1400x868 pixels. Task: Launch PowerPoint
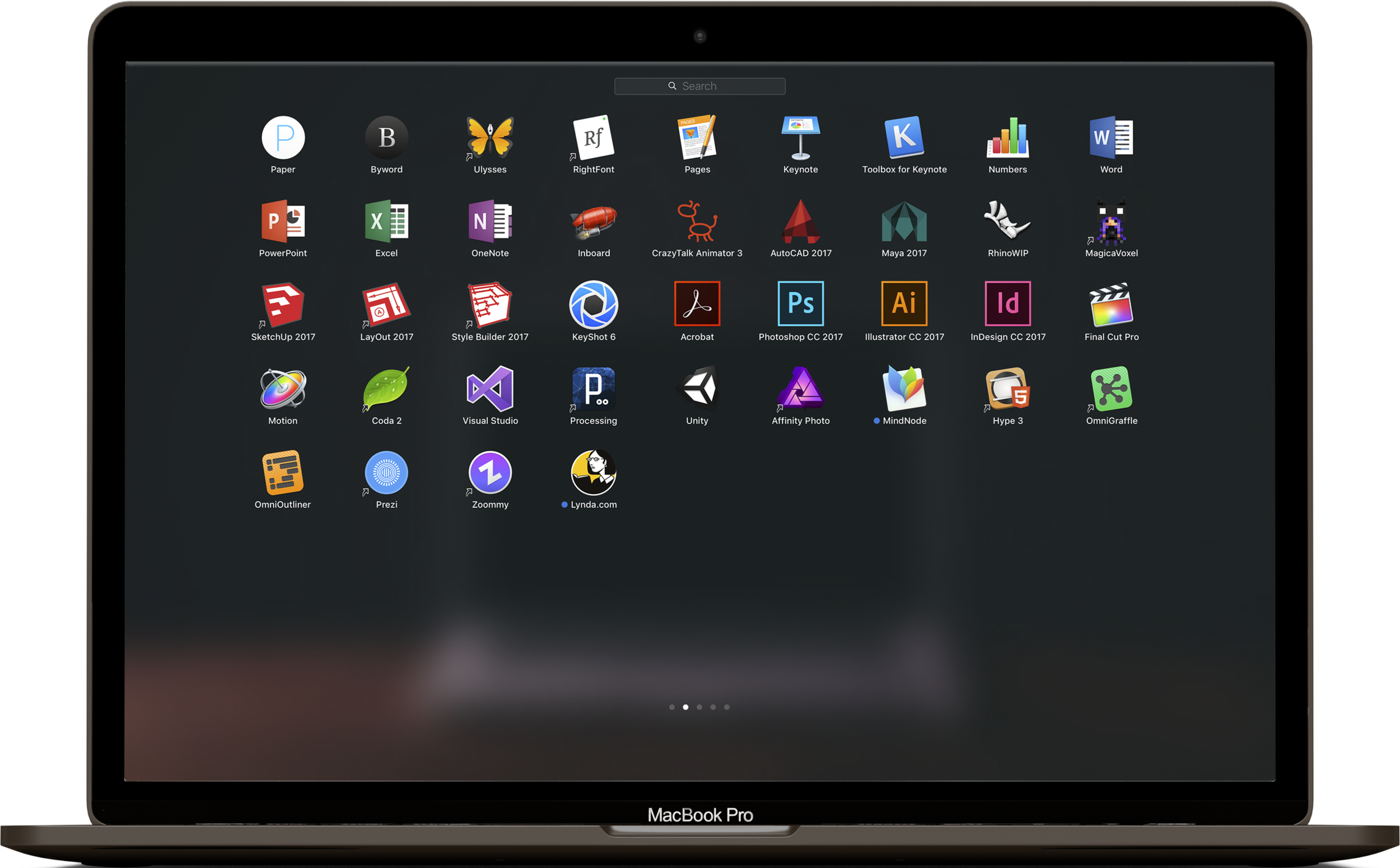pyautogui.click(x=283, y=222)
